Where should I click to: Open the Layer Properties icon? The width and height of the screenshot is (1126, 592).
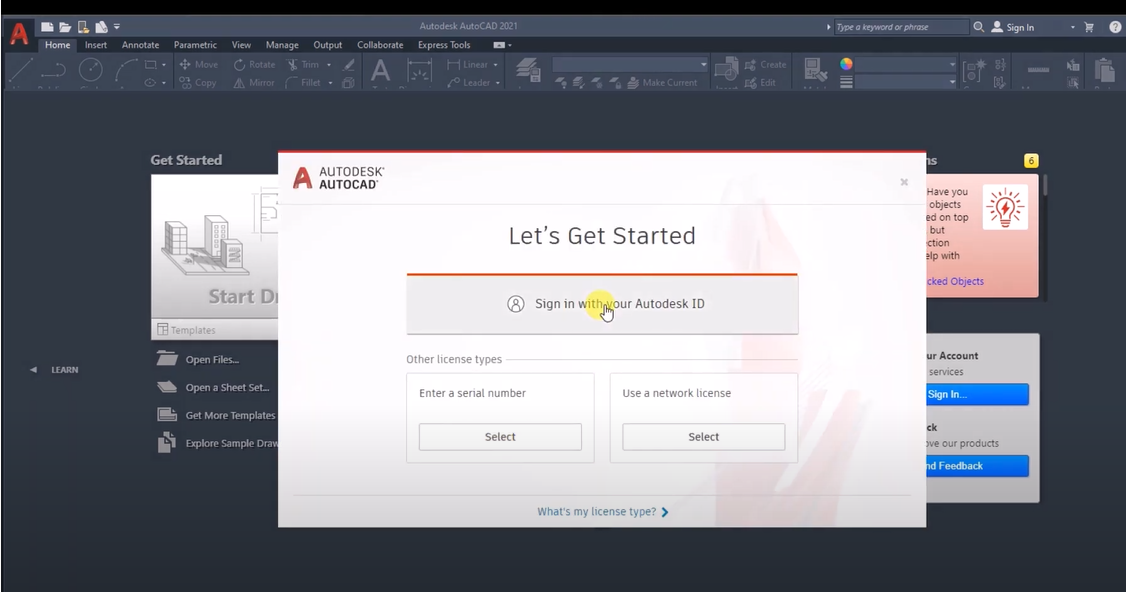pyautogui.click(x=528, y=70)
